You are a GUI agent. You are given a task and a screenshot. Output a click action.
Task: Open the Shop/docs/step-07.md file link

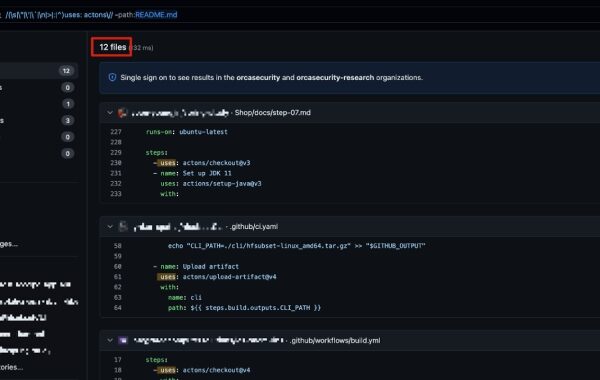click(x=272, y=113)
